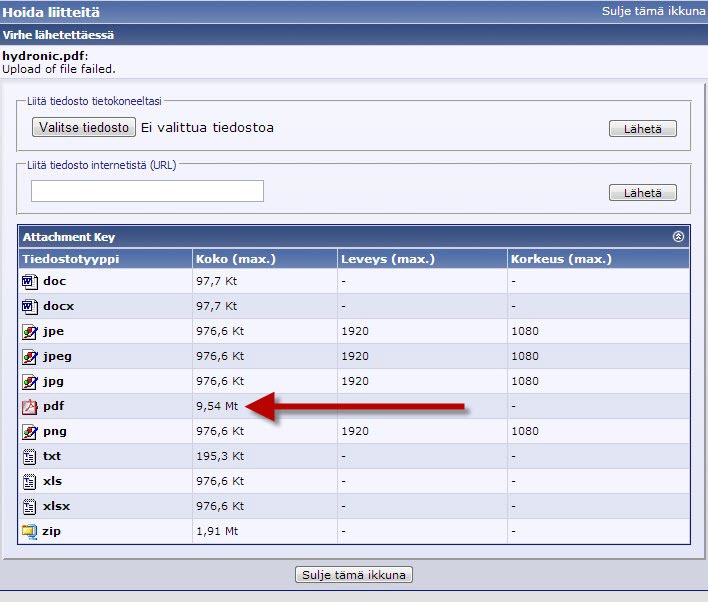Click the txt text file icon
Image resolution: width=708 pixels, height=602 pixels.
29,456
